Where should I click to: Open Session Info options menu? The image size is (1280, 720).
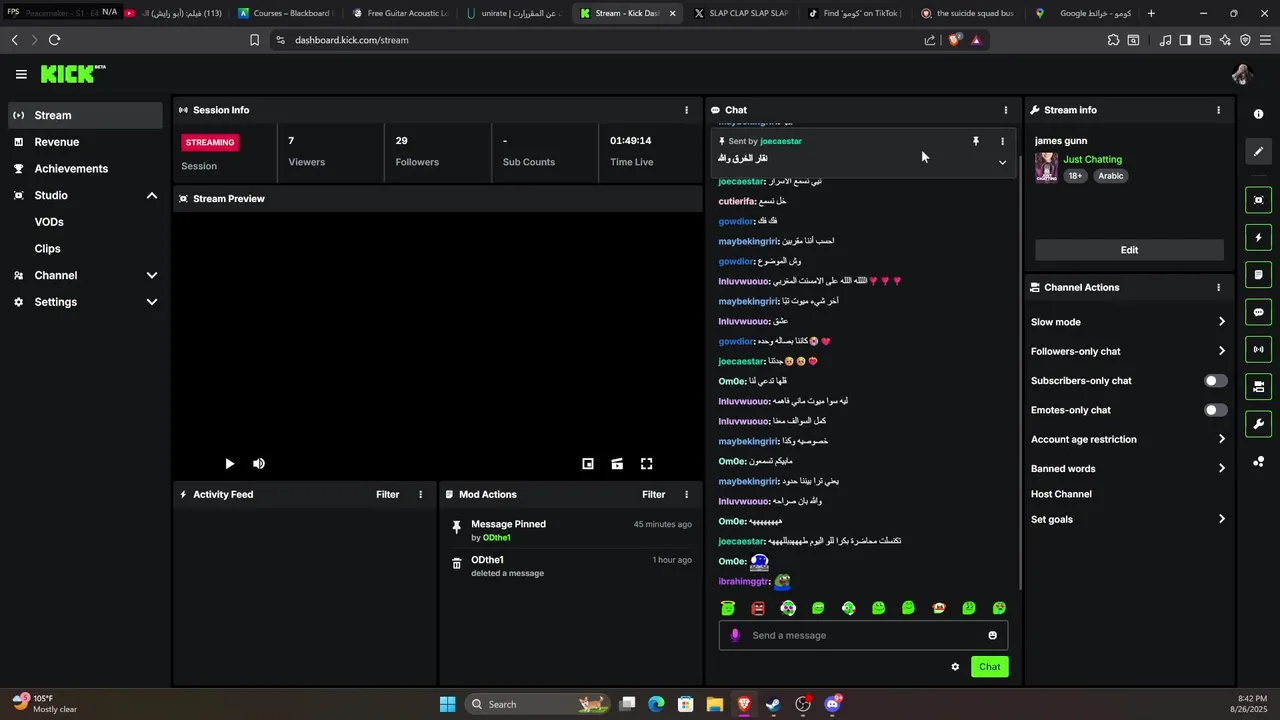tap(686, 110)
